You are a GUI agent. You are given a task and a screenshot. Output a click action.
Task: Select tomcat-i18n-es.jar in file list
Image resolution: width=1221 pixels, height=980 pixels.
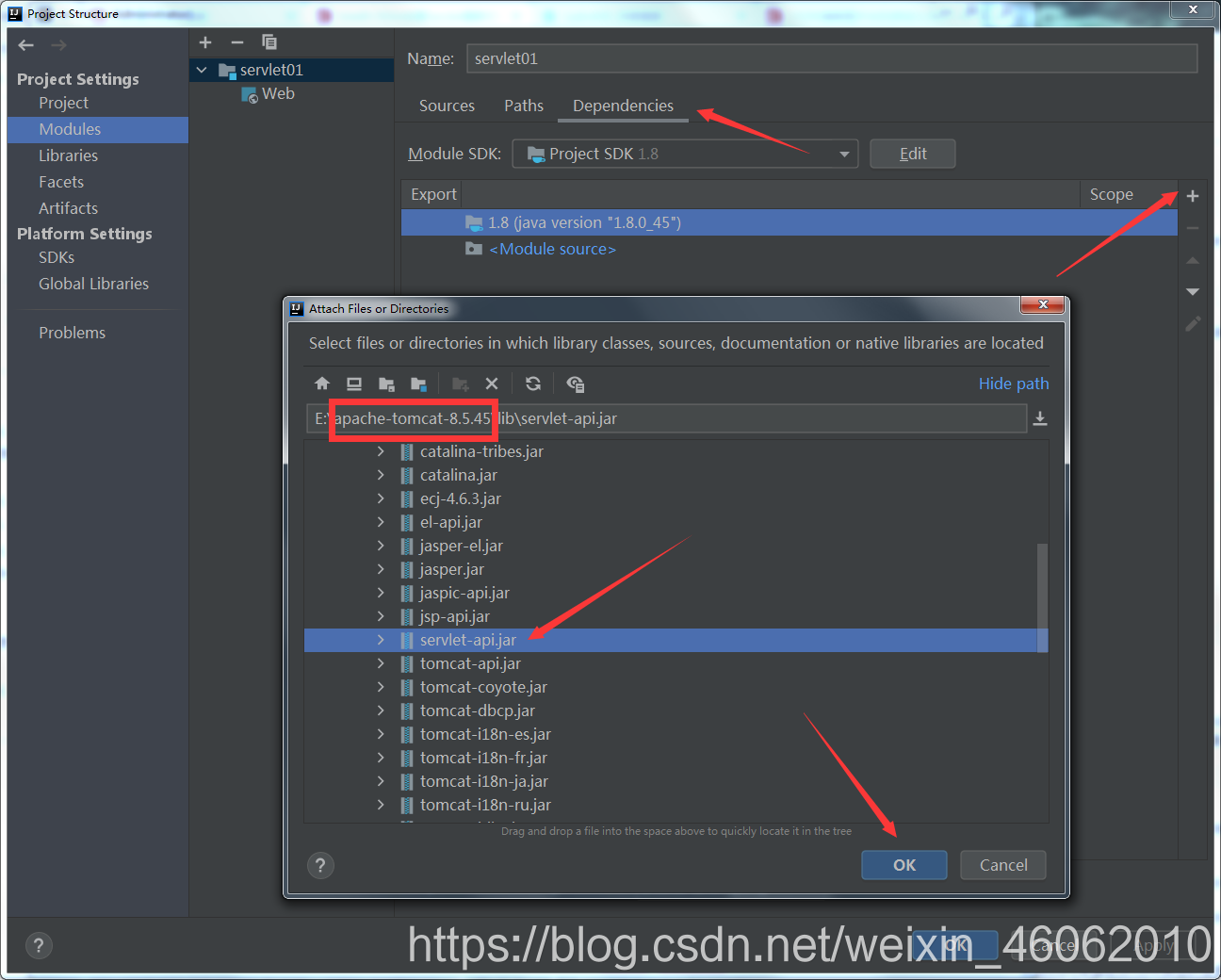tap(485, 734)
